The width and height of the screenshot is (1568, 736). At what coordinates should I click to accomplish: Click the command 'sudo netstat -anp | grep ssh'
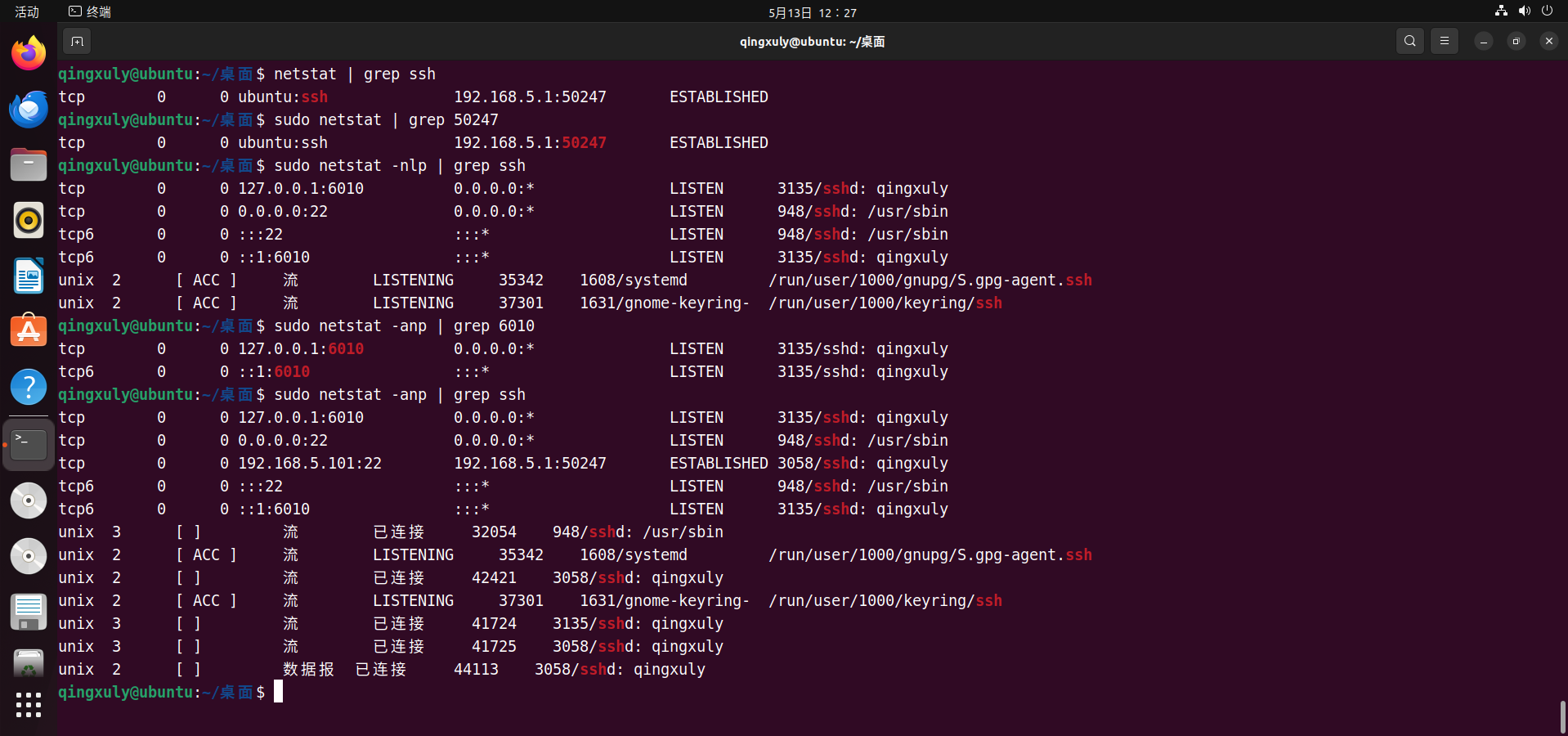pos(400,394)
